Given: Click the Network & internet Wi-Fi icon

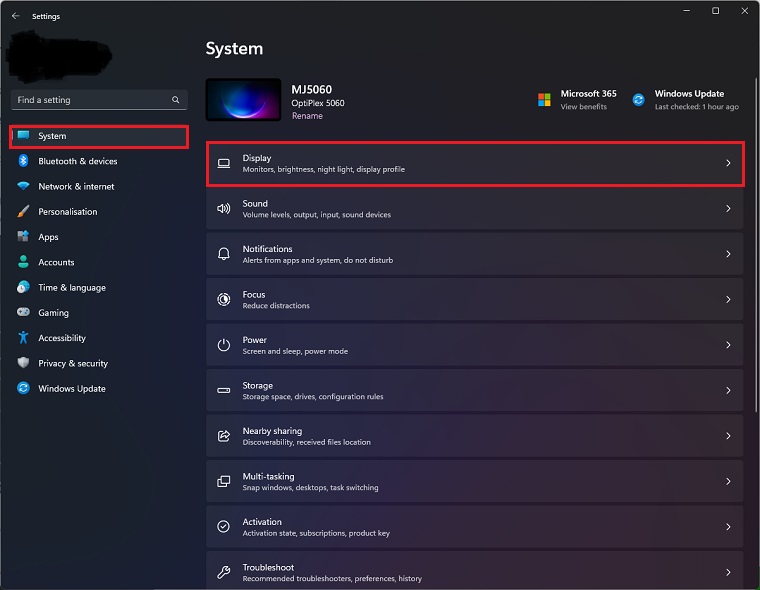Looking at the screenshot, I should pos(23,187).
